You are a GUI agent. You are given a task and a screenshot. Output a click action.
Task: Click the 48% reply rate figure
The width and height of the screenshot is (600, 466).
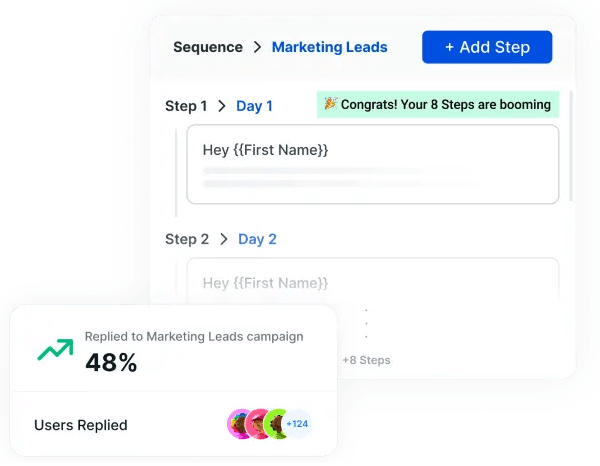click(111, 362)
